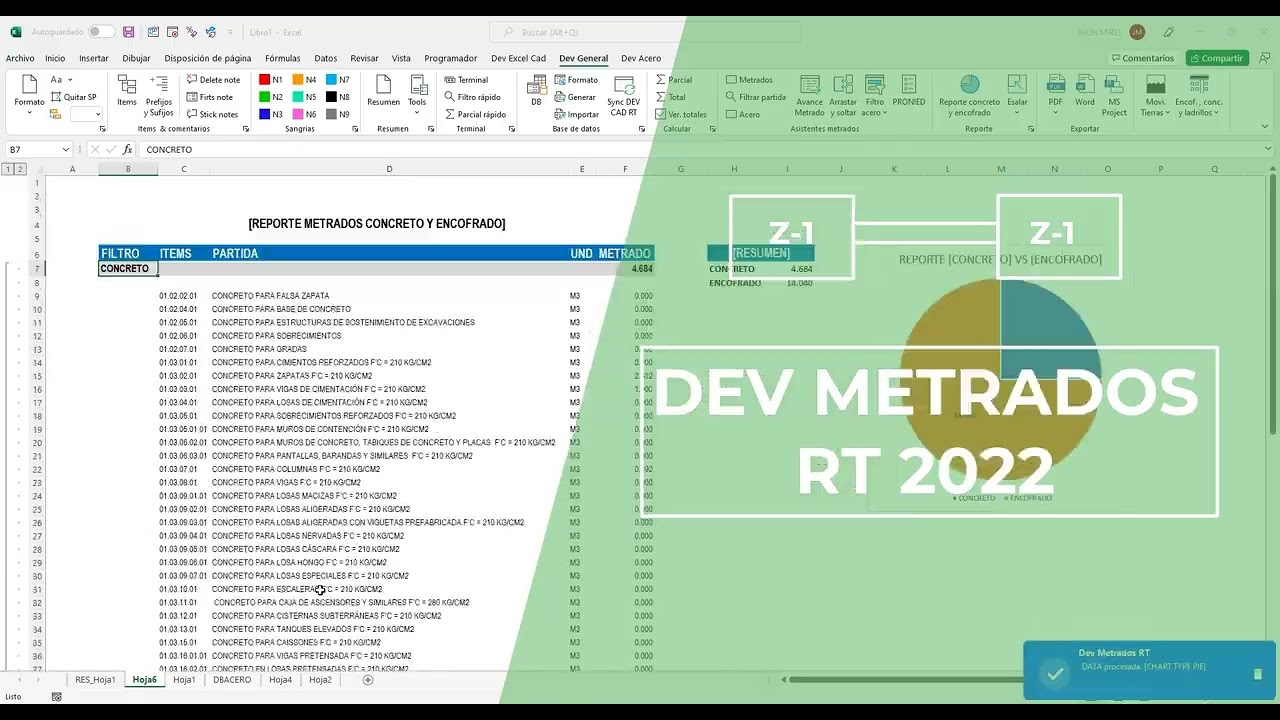
Task: Open the PDF export dropdown
Action: pos(1055,95)
